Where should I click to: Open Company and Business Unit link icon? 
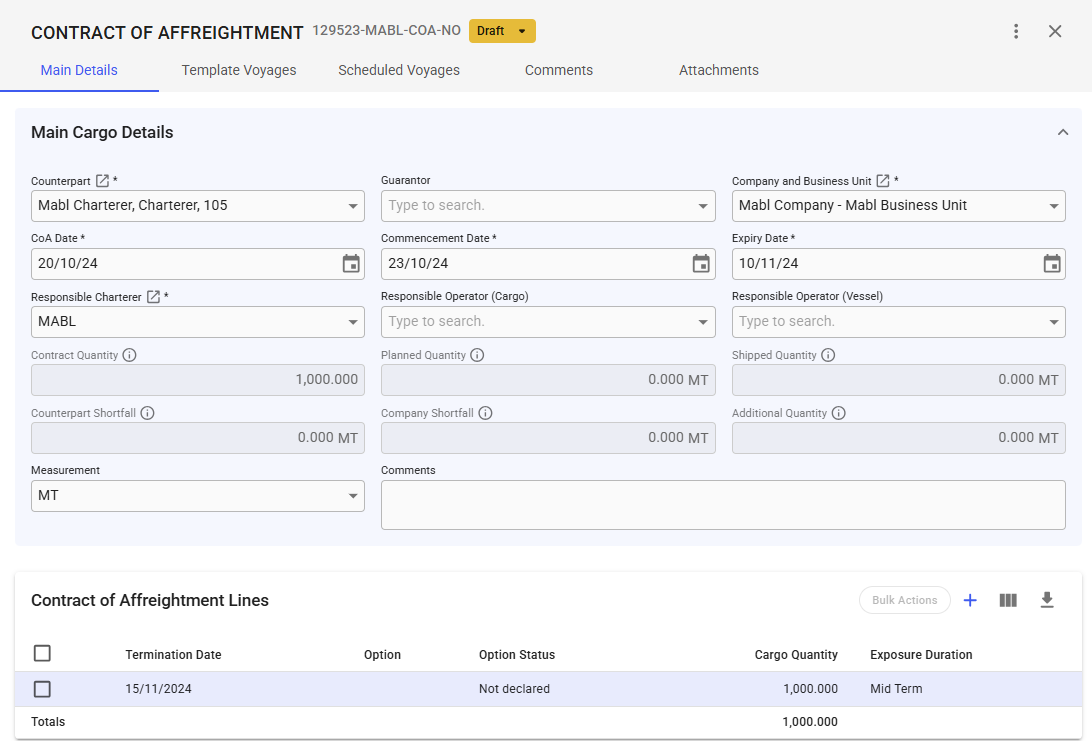(x=883, y=181)
